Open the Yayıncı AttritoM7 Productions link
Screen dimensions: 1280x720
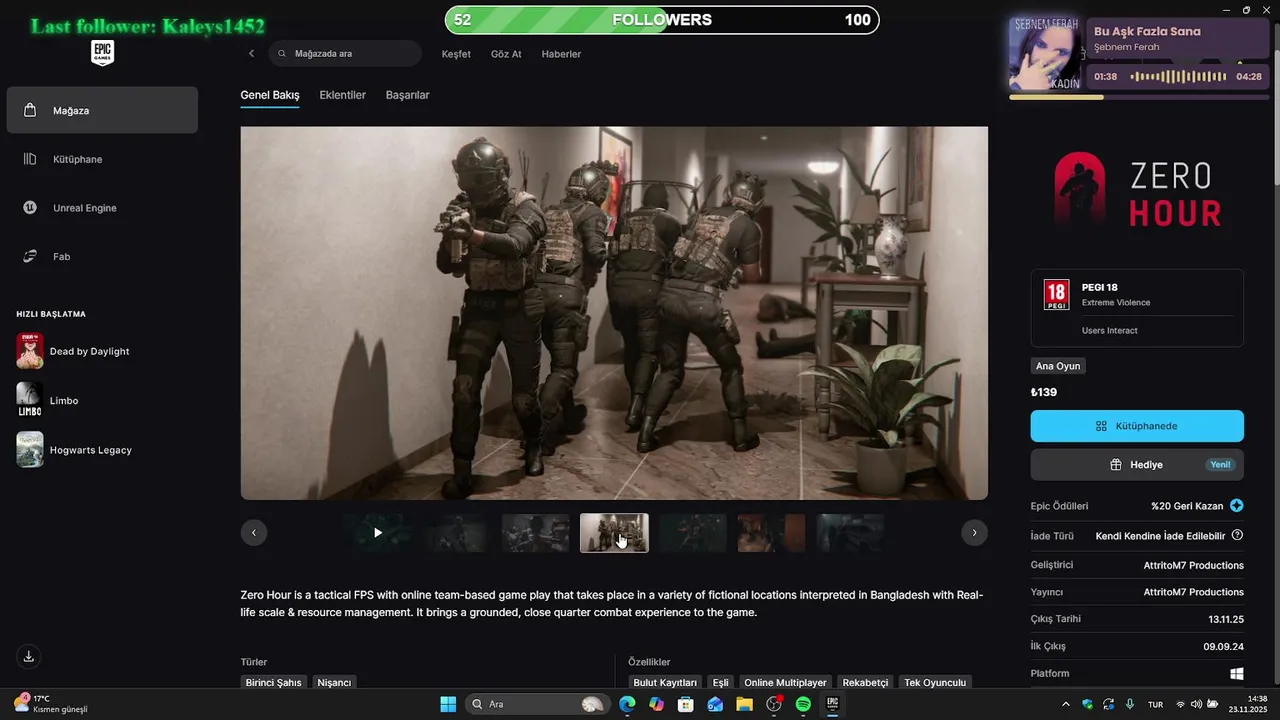(1193, 592)
